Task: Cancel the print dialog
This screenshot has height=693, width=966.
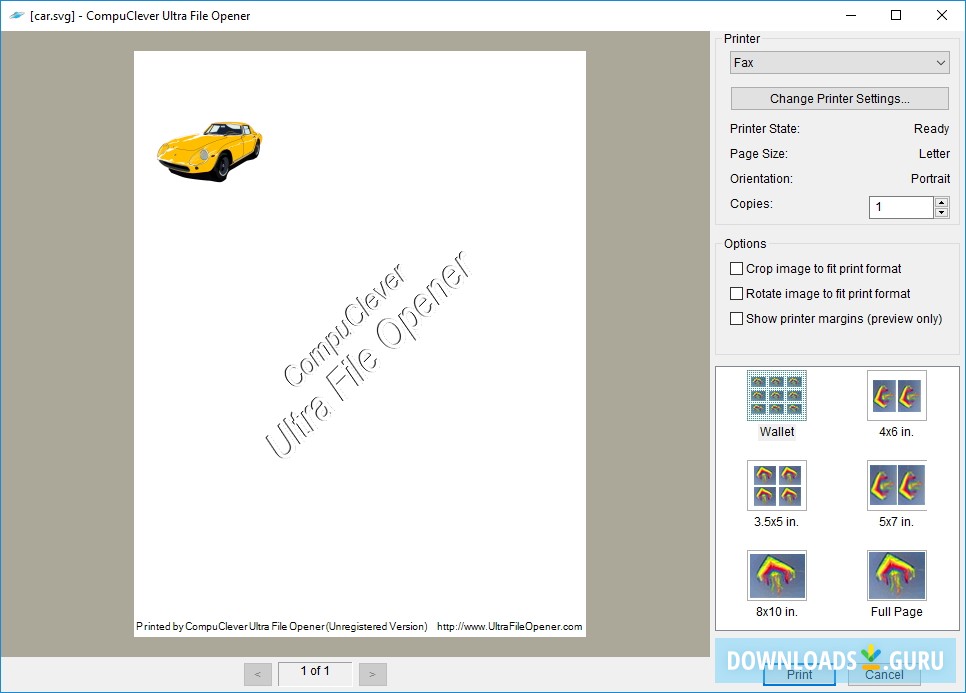Action: click(x=884, y=675)
